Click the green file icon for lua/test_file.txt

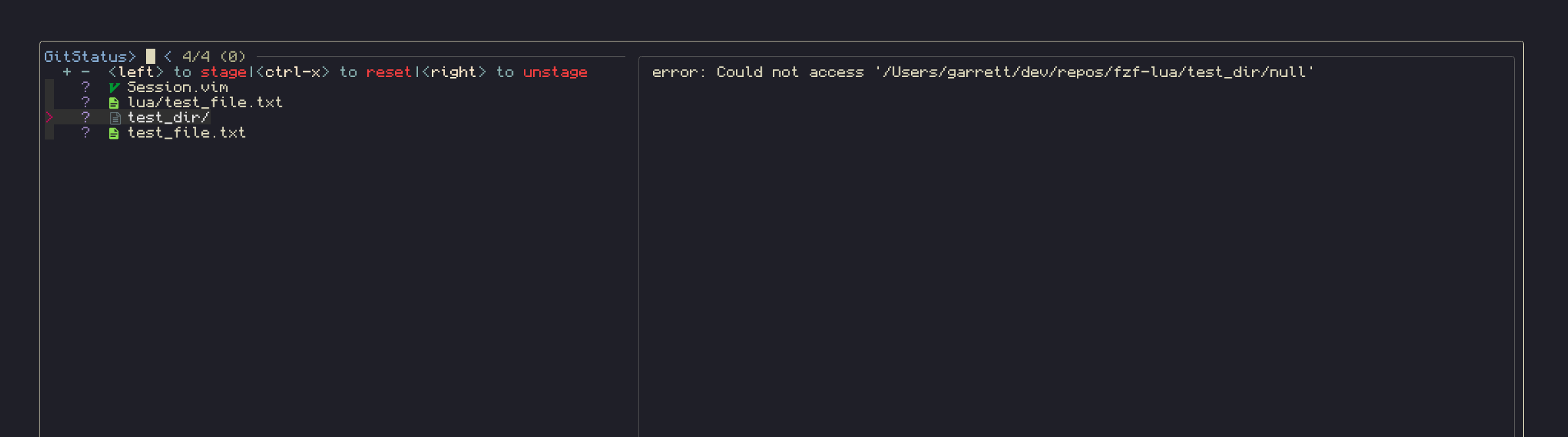pyautogui.click(x=115, y=102)
